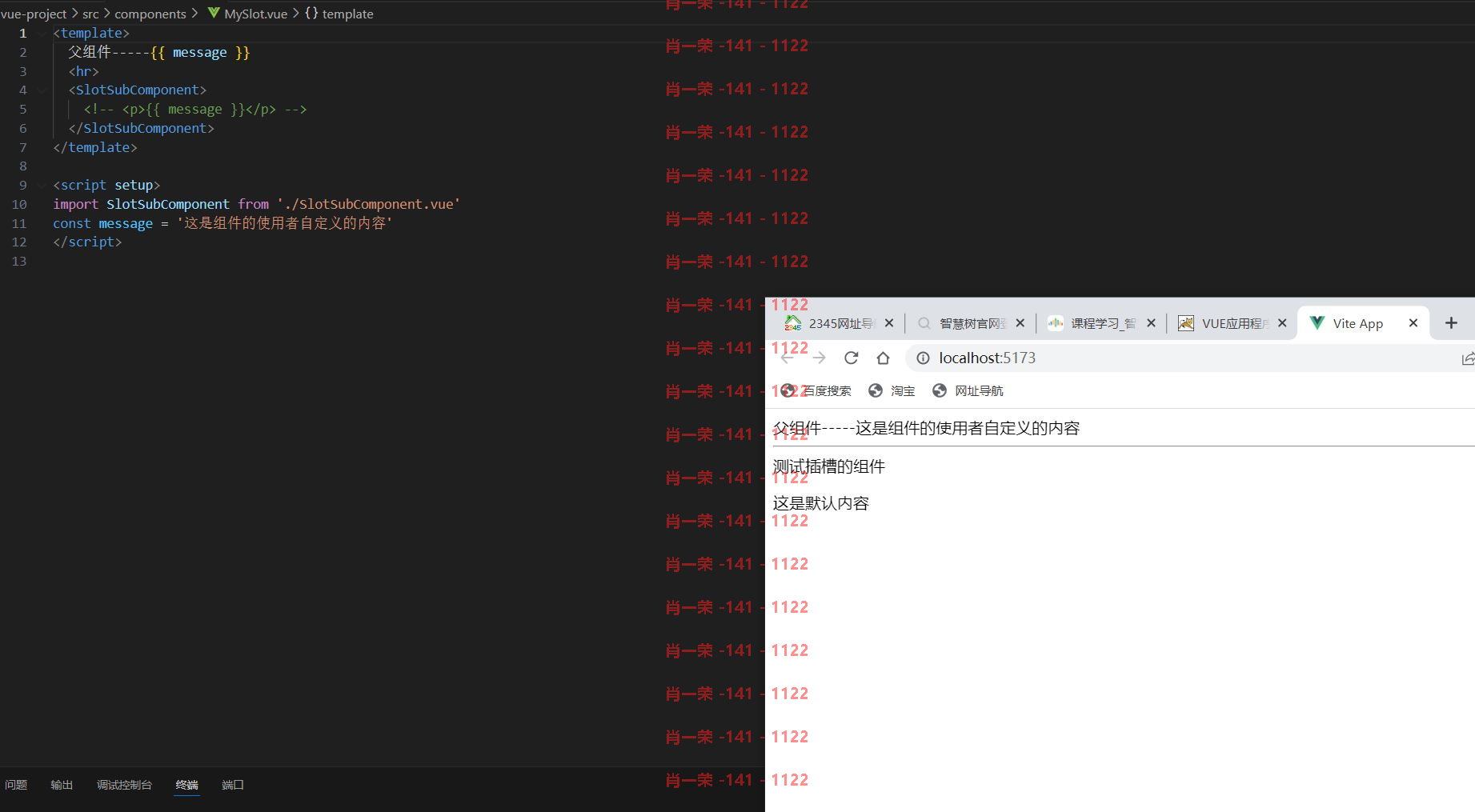Close the 课程学习 tab
Image resolution: width=1475 pixels, height=812 pixels.
(x=1151, y=323)
